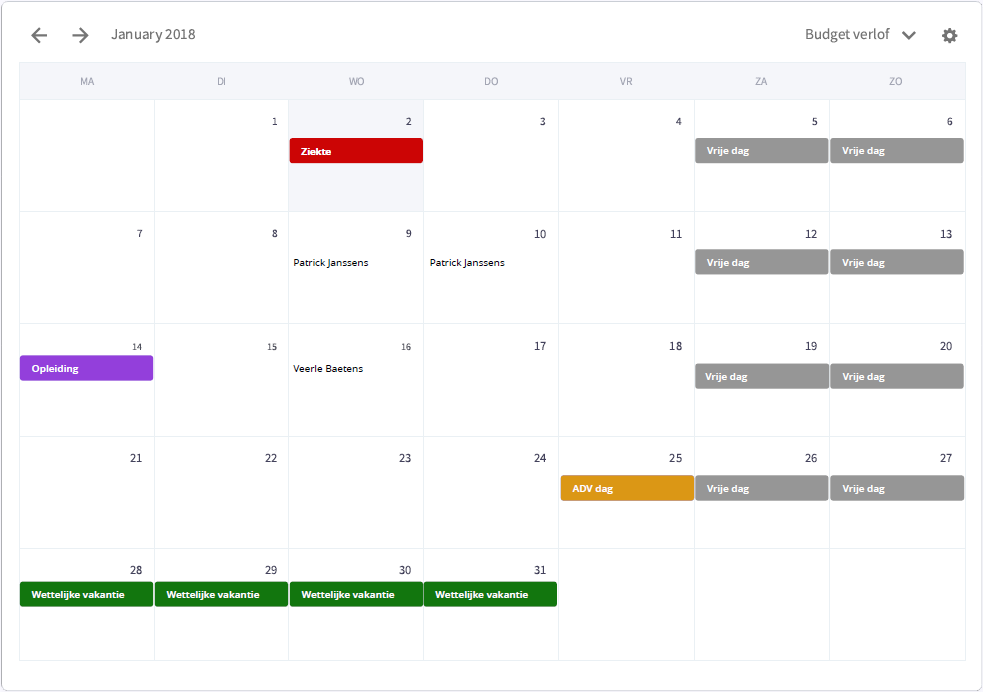Select day 22 in the calendar

[221, 493]
